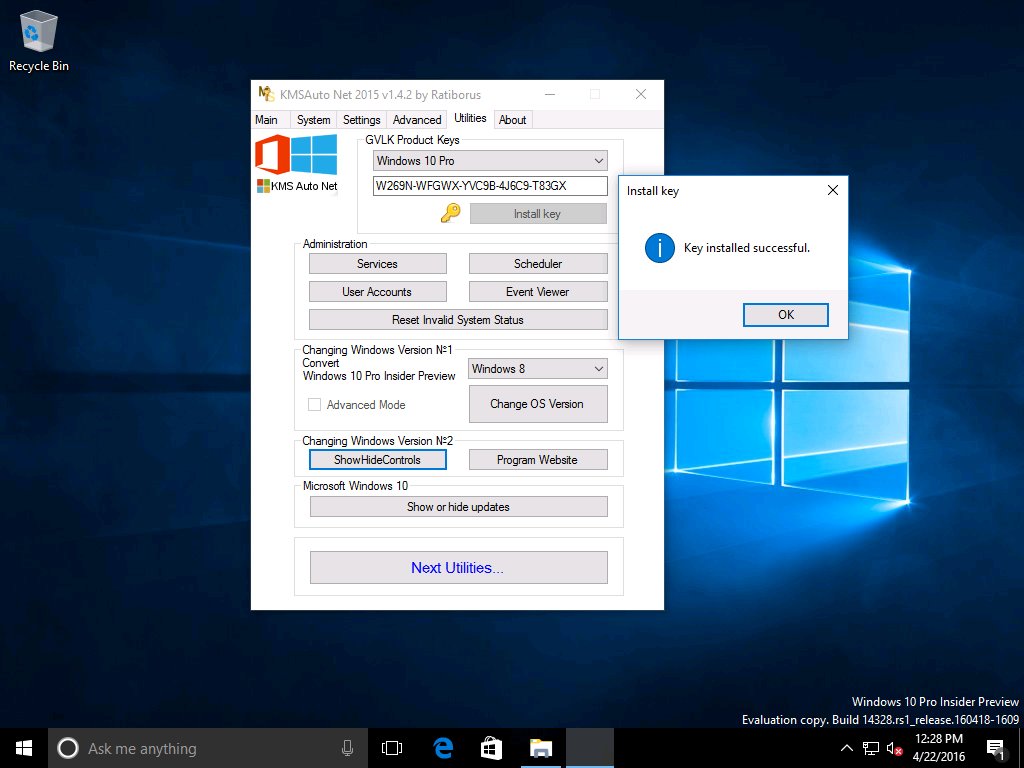Click the Cortana microphone icon
Screen dimensions: 1024x768
pos(347,748)
